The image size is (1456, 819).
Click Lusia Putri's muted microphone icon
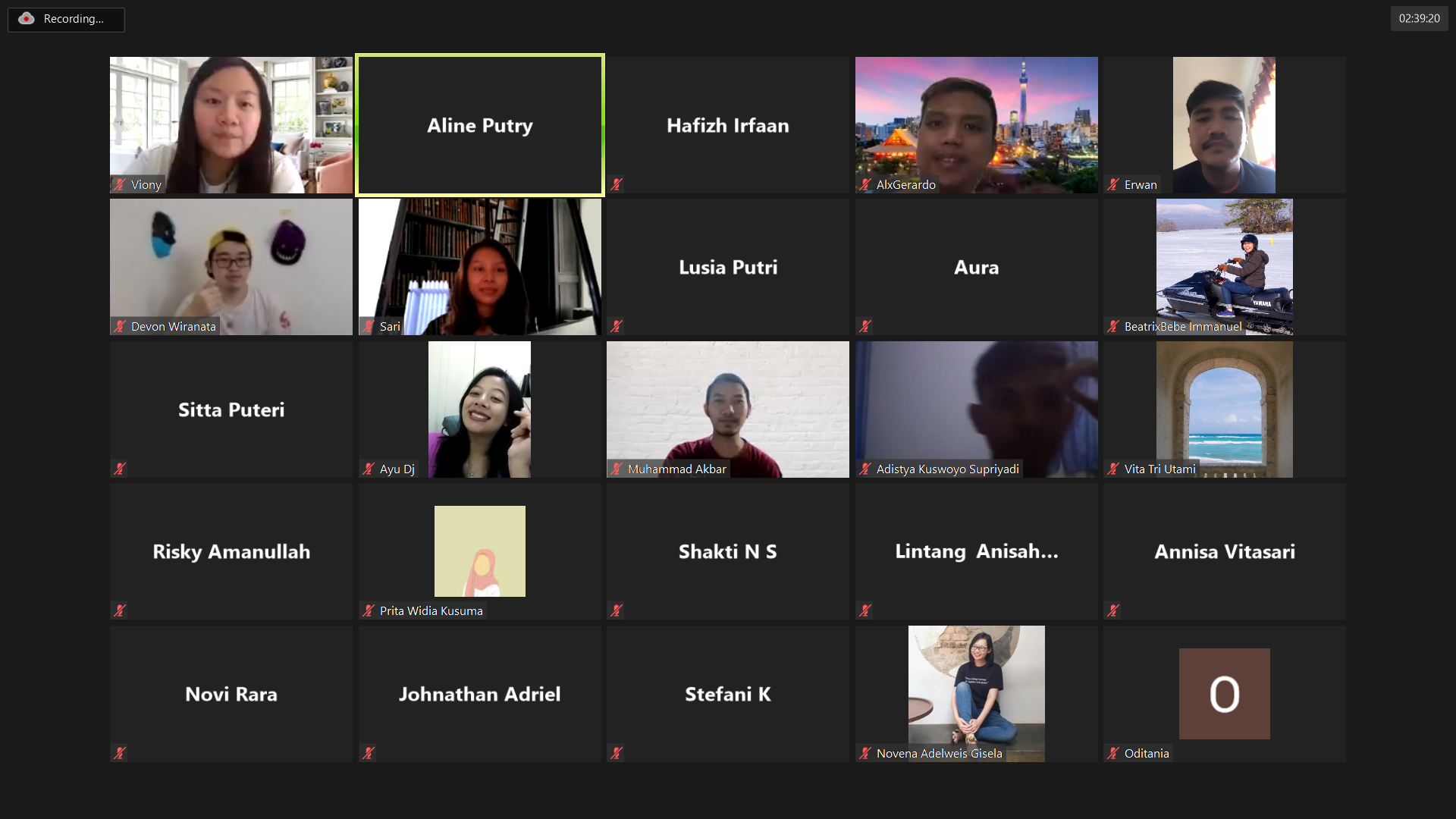[x=617, y=326]
